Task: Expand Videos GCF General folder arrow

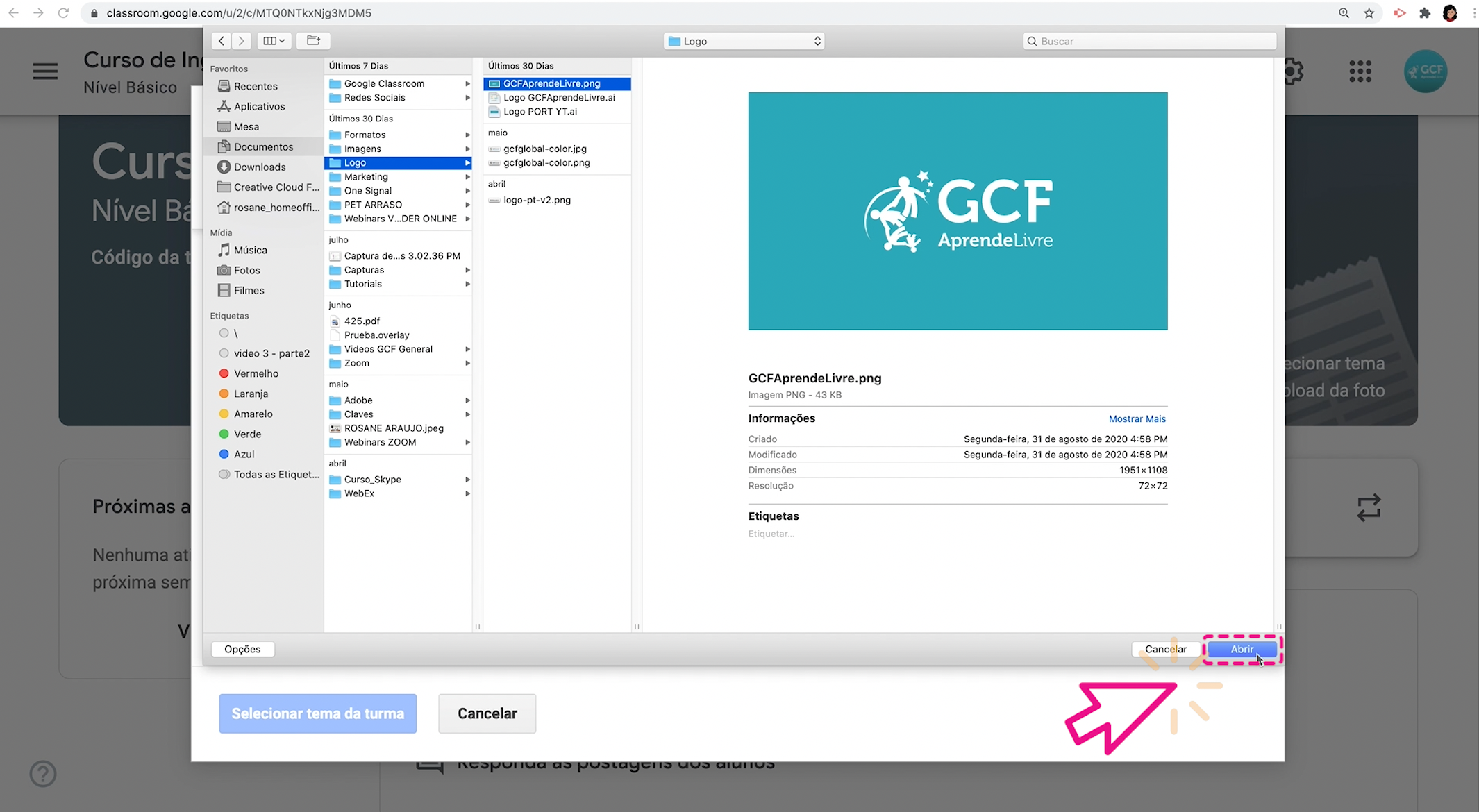Action: point(467,348)
